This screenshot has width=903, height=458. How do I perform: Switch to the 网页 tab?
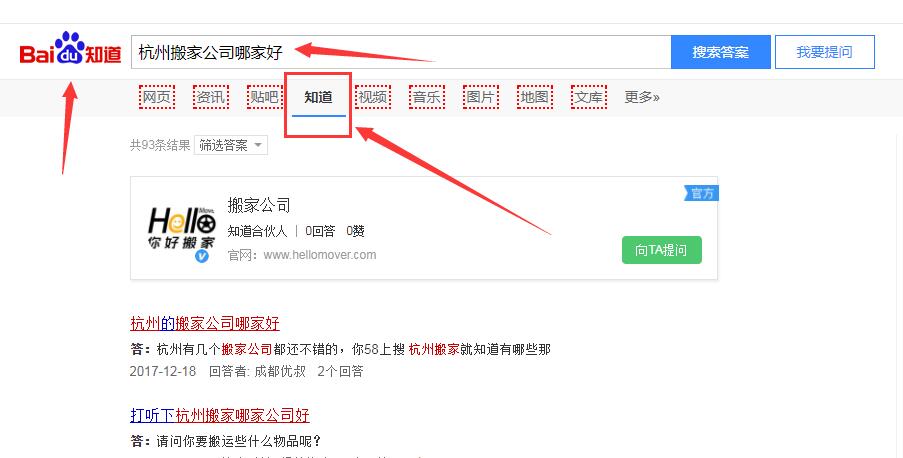click(x=156, y=97)
